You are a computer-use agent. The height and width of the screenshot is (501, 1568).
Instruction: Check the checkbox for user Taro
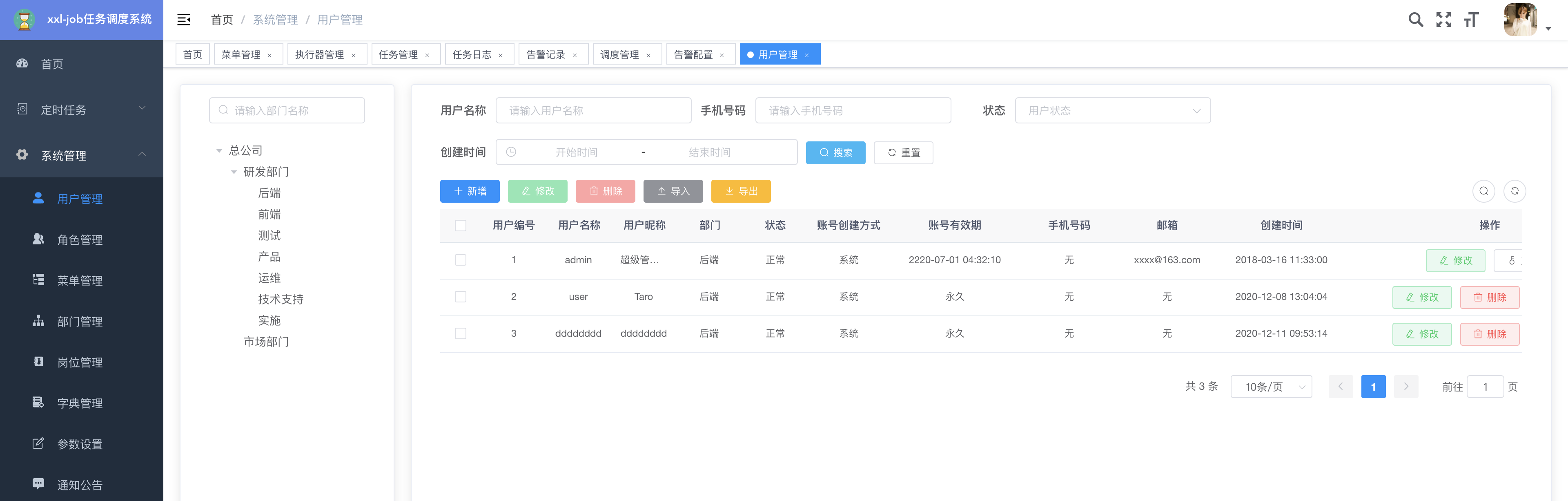click(460, 297)
